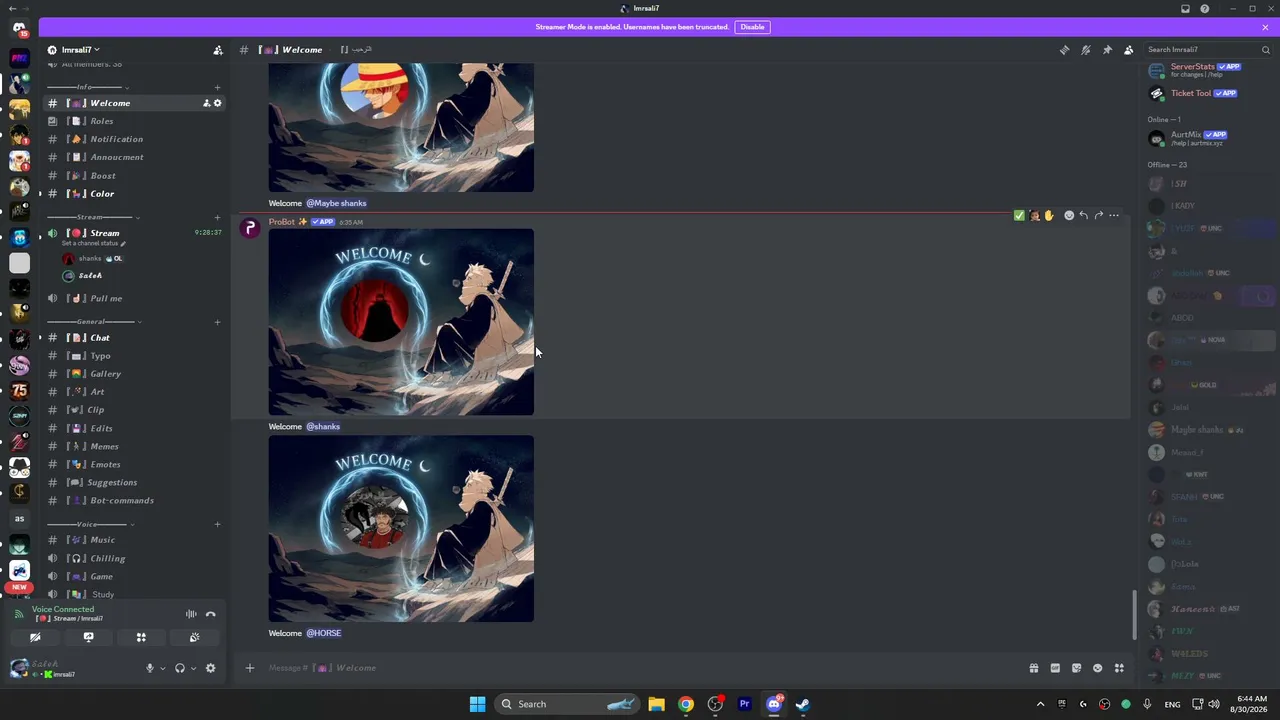
Task: Start an activity from voice panel
Action: pos(141,637)
